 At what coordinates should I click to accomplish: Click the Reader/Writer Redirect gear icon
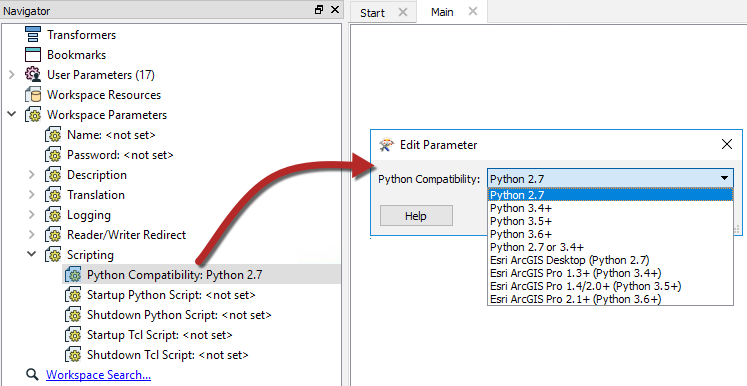[x=53, y=235]
